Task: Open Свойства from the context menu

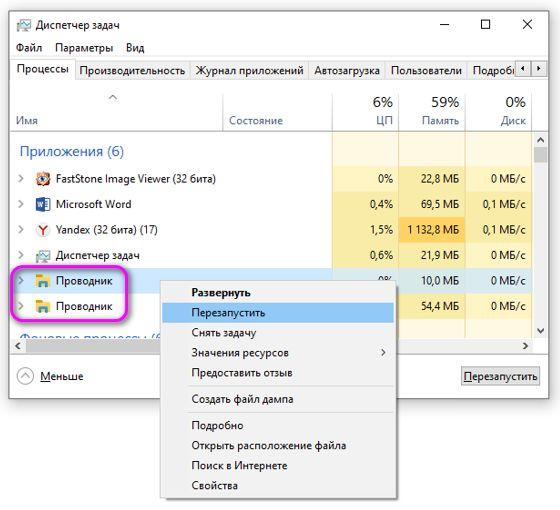Action: pyautogui.click(x=279, y=486)
